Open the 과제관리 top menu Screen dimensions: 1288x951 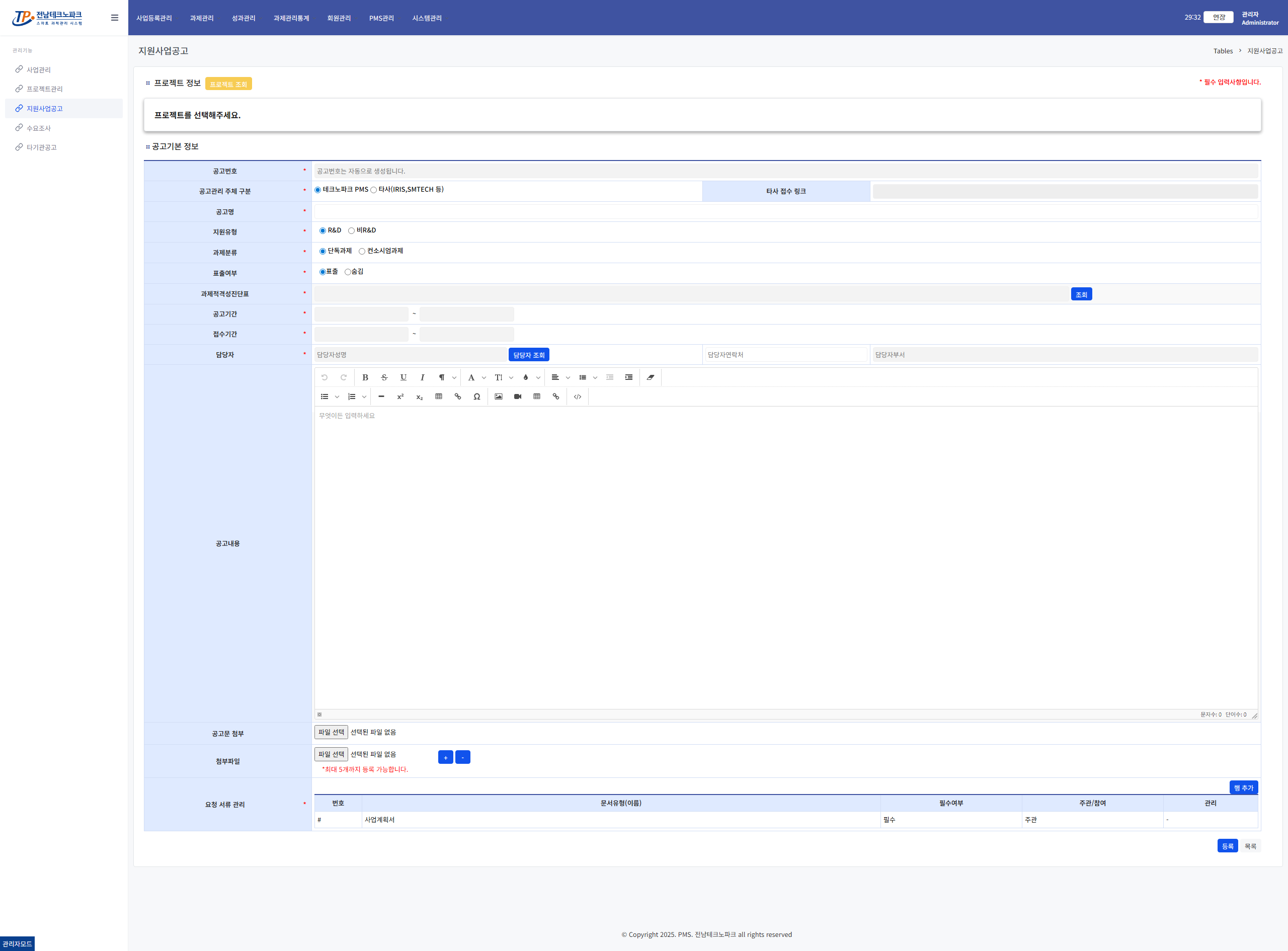(201, 18)
